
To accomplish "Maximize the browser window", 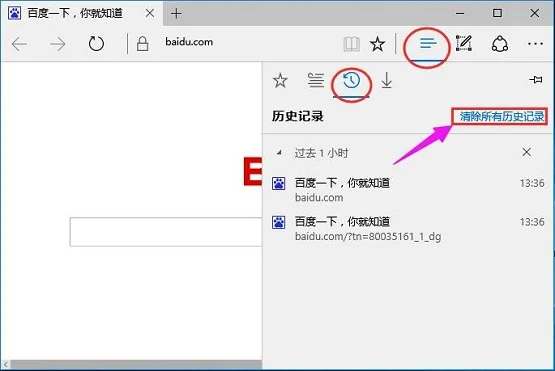I will pyautogui.click(x=497, y=13).
